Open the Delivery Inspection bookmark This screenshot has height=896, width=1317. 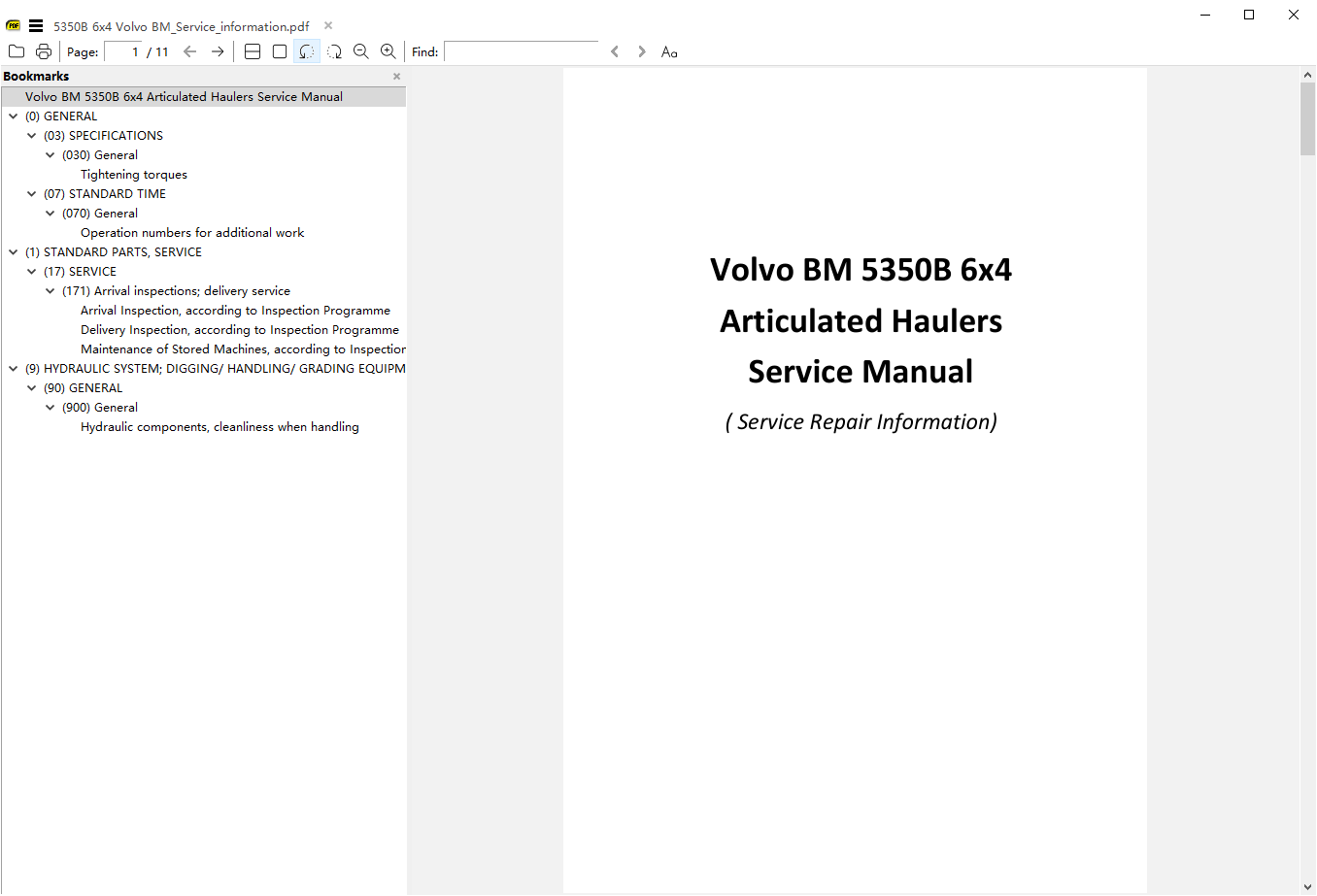click(x=240, y=329)
